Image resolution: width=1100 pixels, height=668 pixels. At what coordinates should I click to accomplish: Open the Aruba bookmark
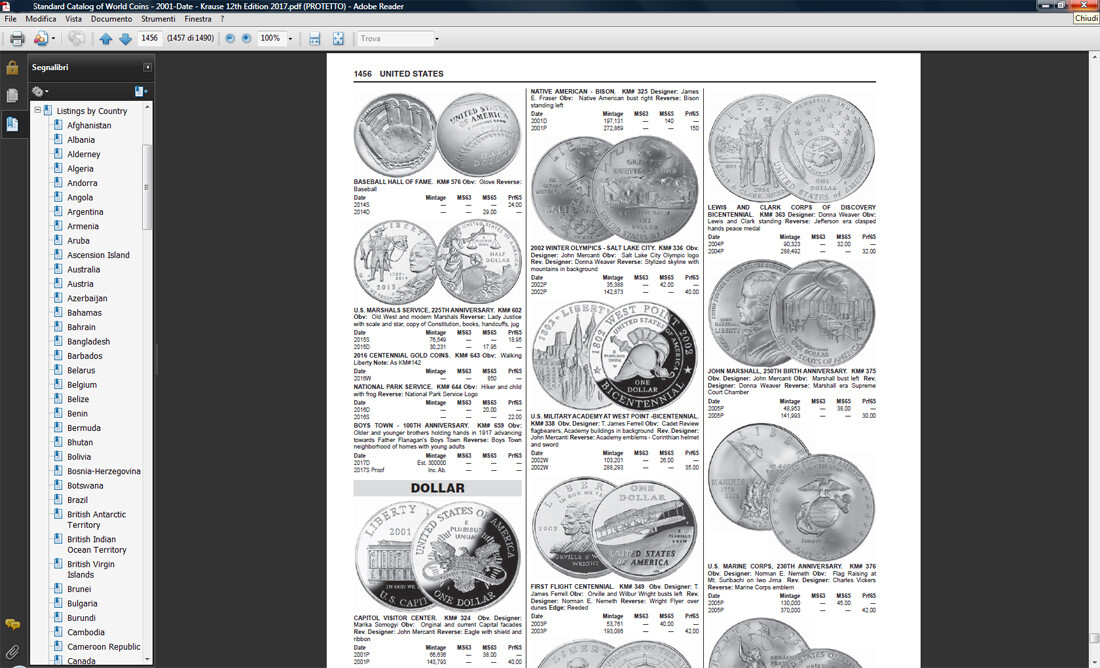tap(78, 241)
